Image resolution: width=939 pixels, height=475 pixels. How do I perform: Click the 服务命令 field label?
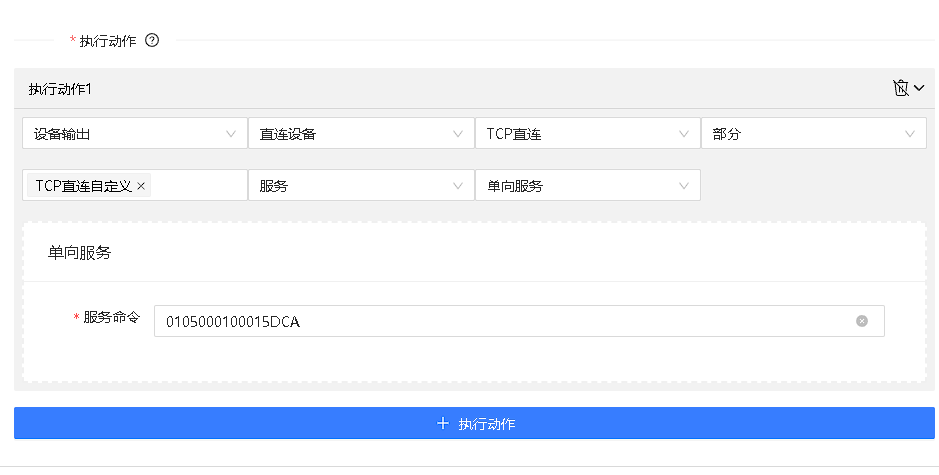(x=112, y=318)
